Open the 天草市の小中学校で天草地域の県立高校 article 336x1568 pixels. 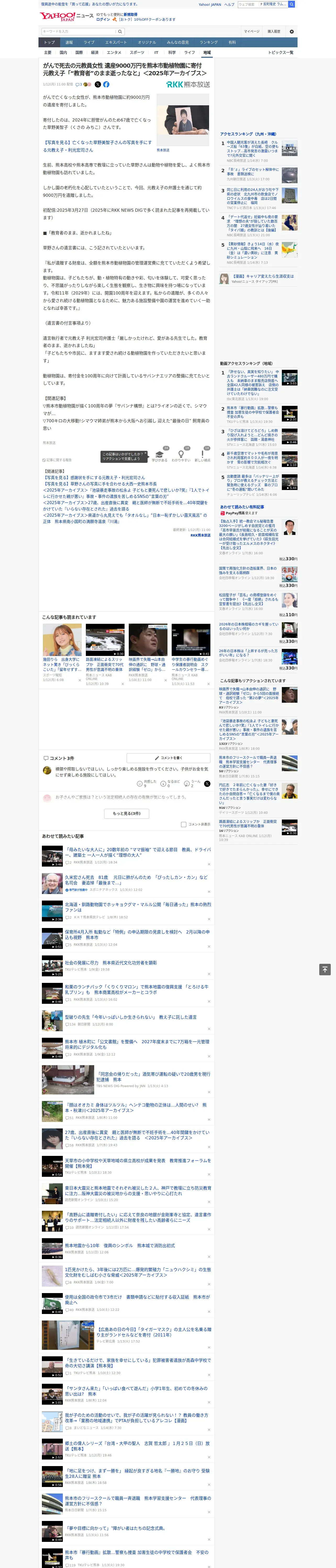point(138,1163)
